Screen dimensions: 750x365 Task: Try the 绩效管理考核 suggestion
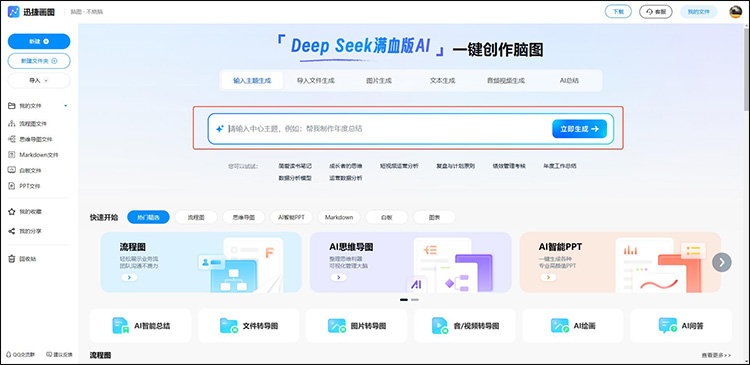click(509, 166)
